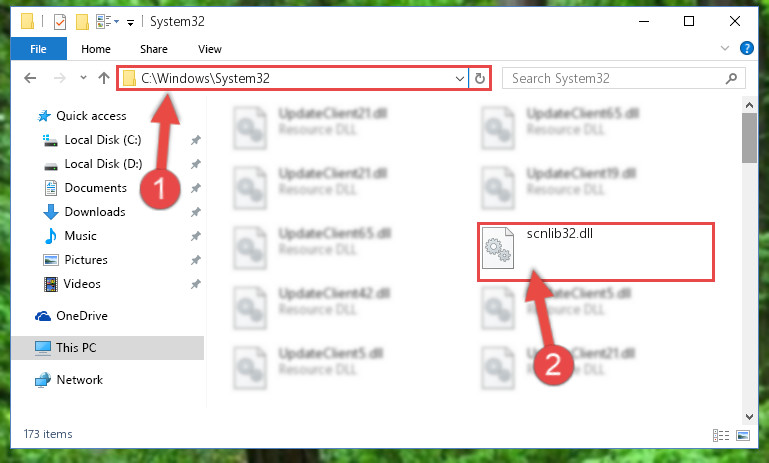Screen dimensions: 769x463
Task: Unpin Downloads pin icon in sidebar
Action: (196, 212)
